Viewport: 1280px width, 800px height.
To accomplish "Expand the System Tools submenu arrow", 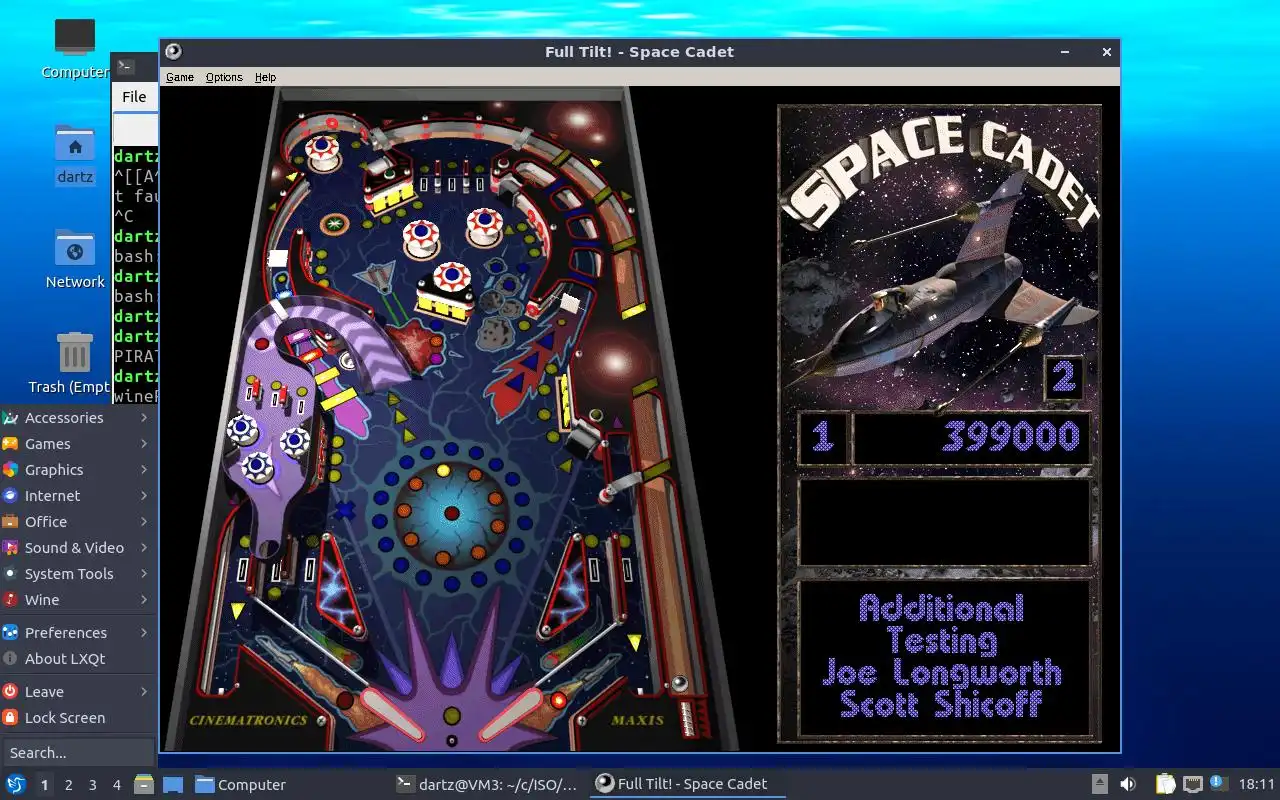I will click(144, 574).
